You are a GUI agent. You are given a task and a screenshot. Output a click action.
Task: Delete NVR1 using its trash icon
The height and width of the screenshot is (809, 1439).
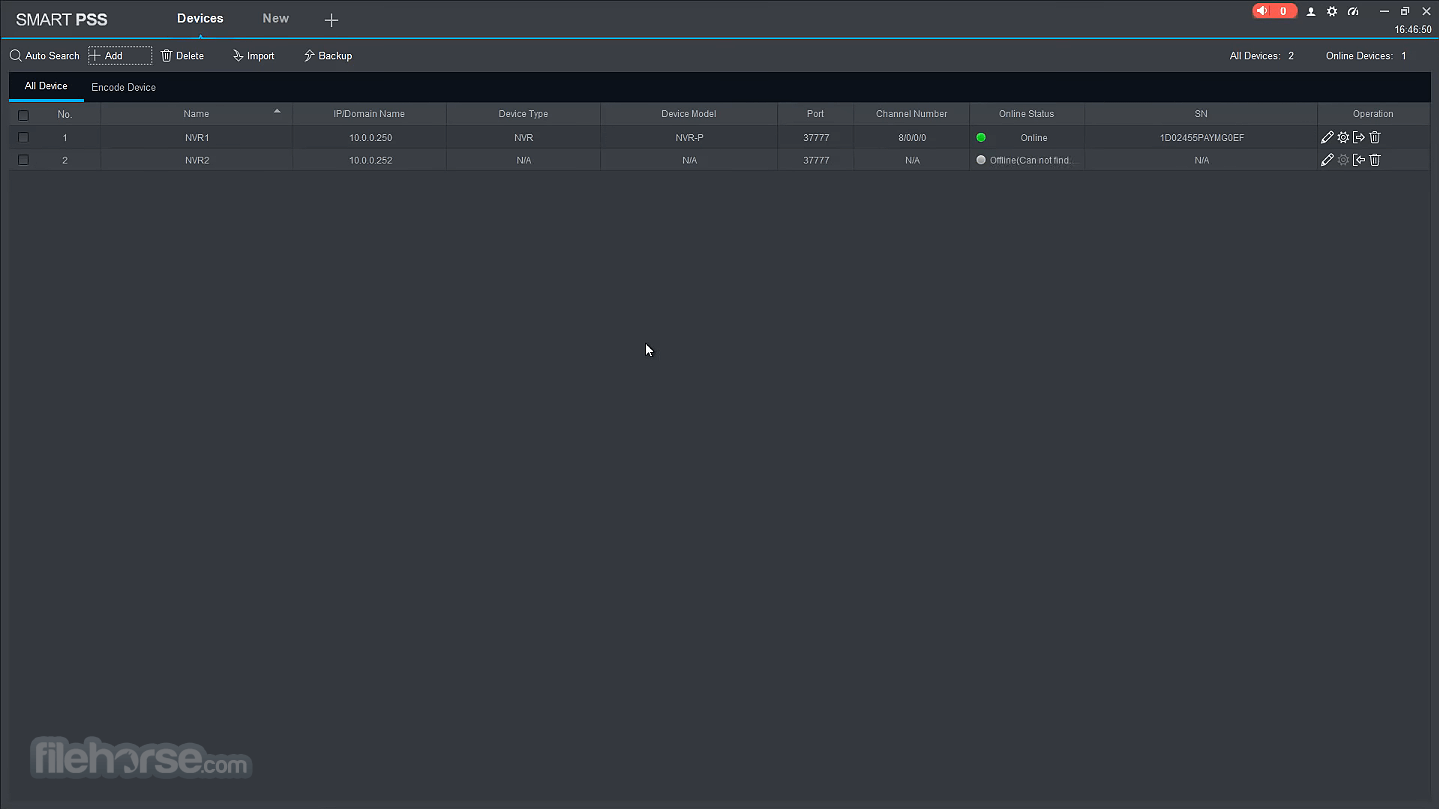[x=1375, y=137]
